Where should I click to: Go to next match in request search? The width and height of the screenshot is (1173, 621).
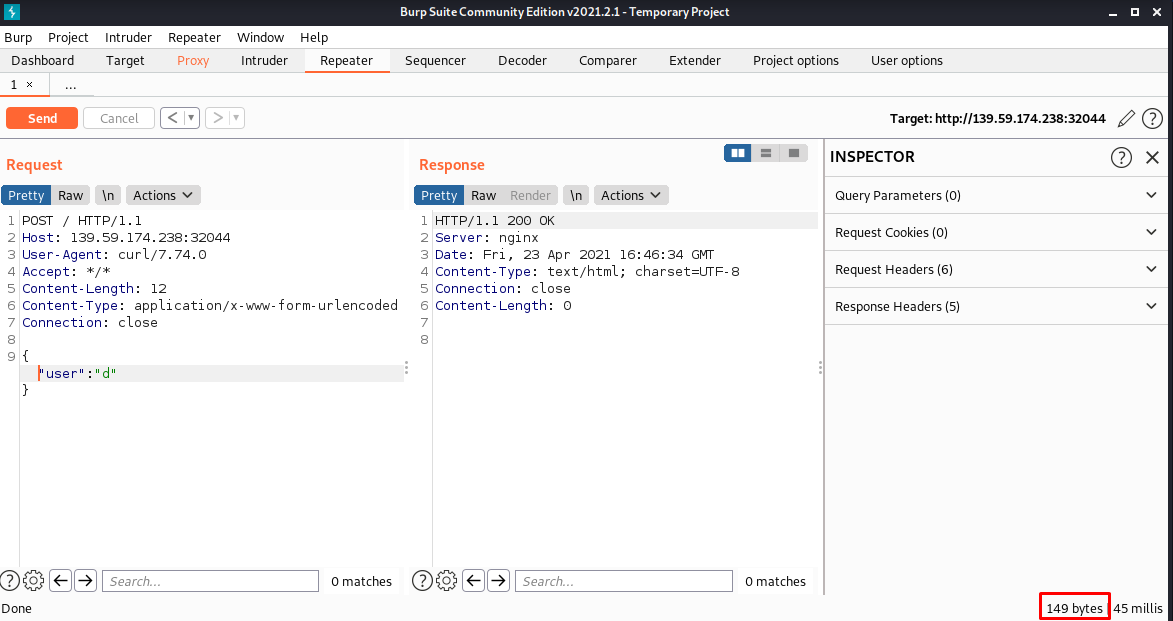tap(85, 581)
